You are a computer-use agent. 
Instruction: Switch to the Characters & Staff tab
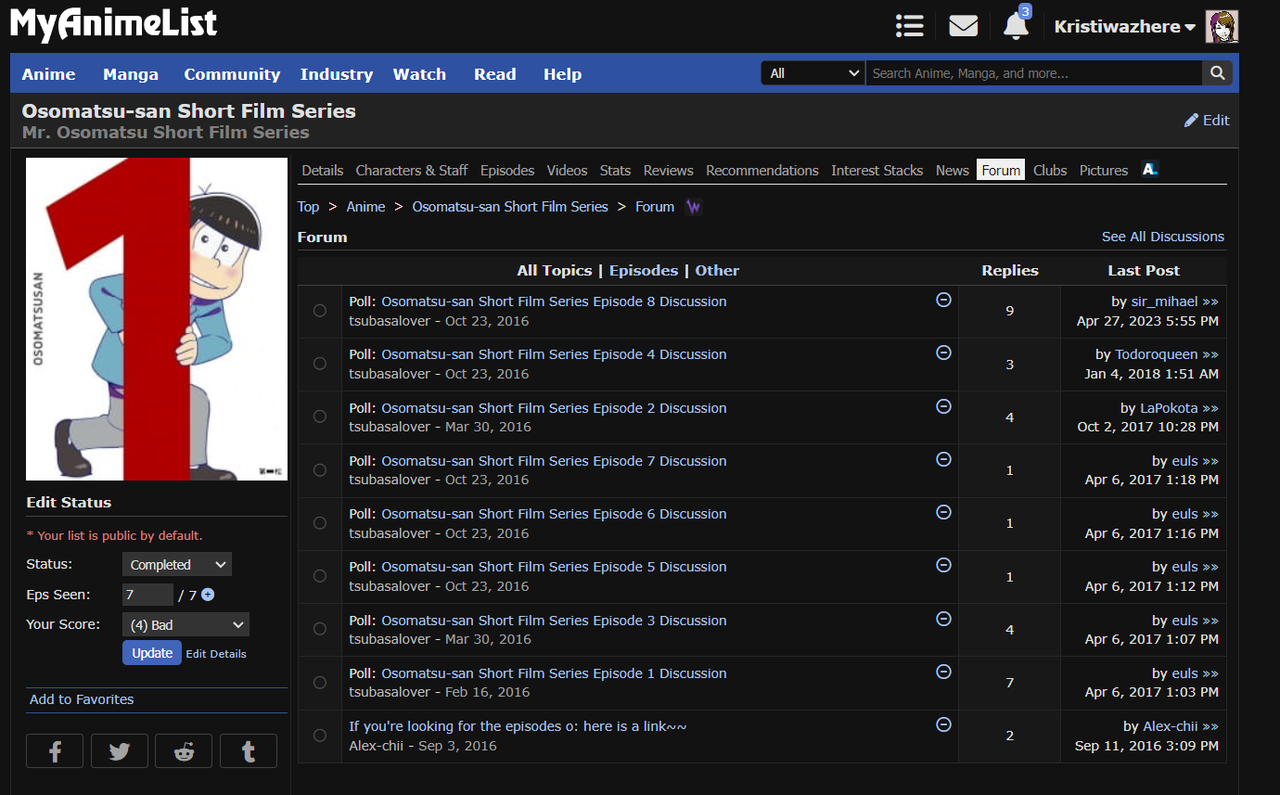412,170
